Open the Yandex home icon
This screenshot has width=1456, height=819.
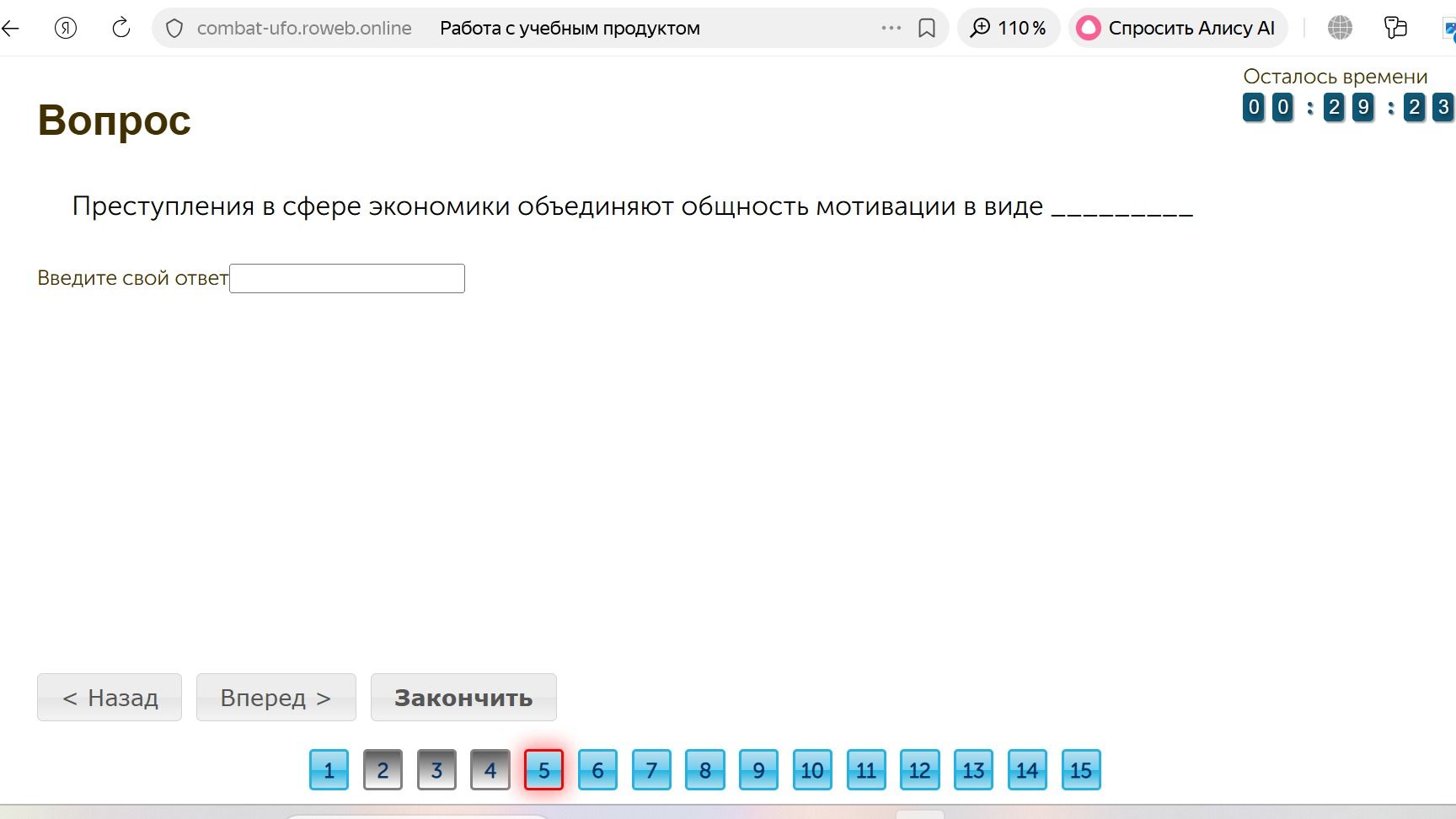click(x=66, y=28)
